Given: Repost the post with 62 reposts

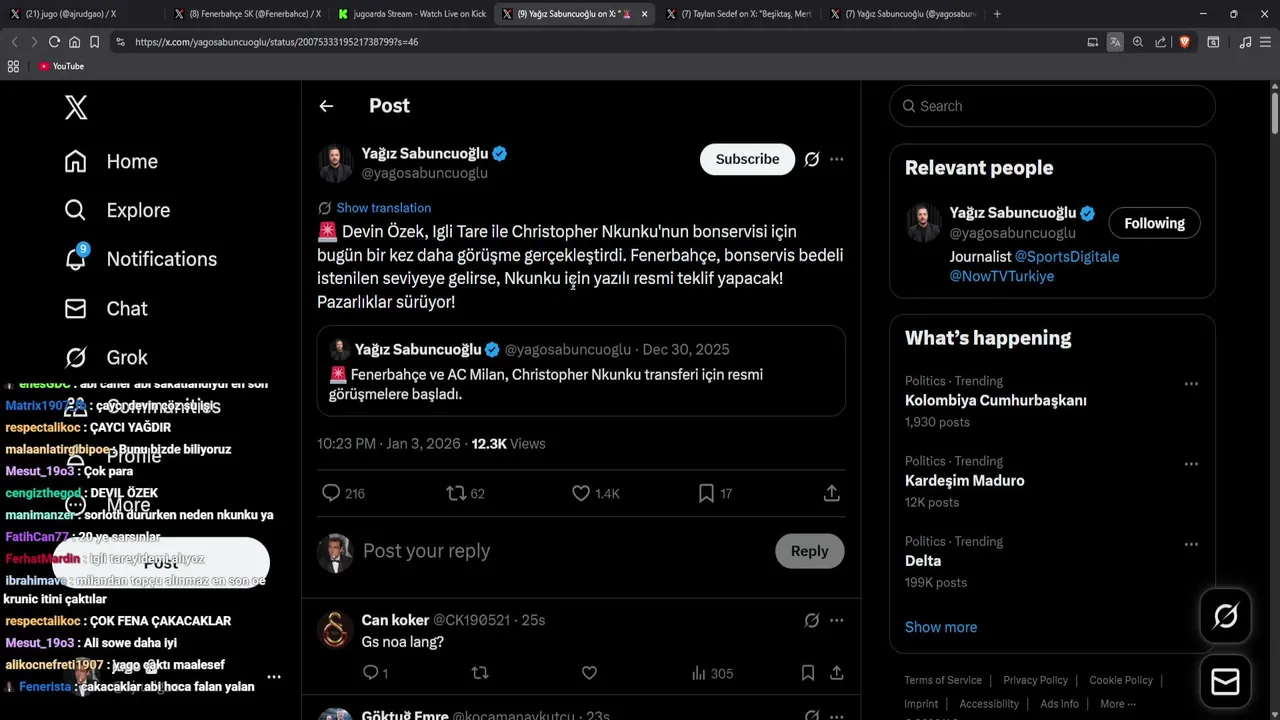Looking at the screenshot, I should 455,493.
